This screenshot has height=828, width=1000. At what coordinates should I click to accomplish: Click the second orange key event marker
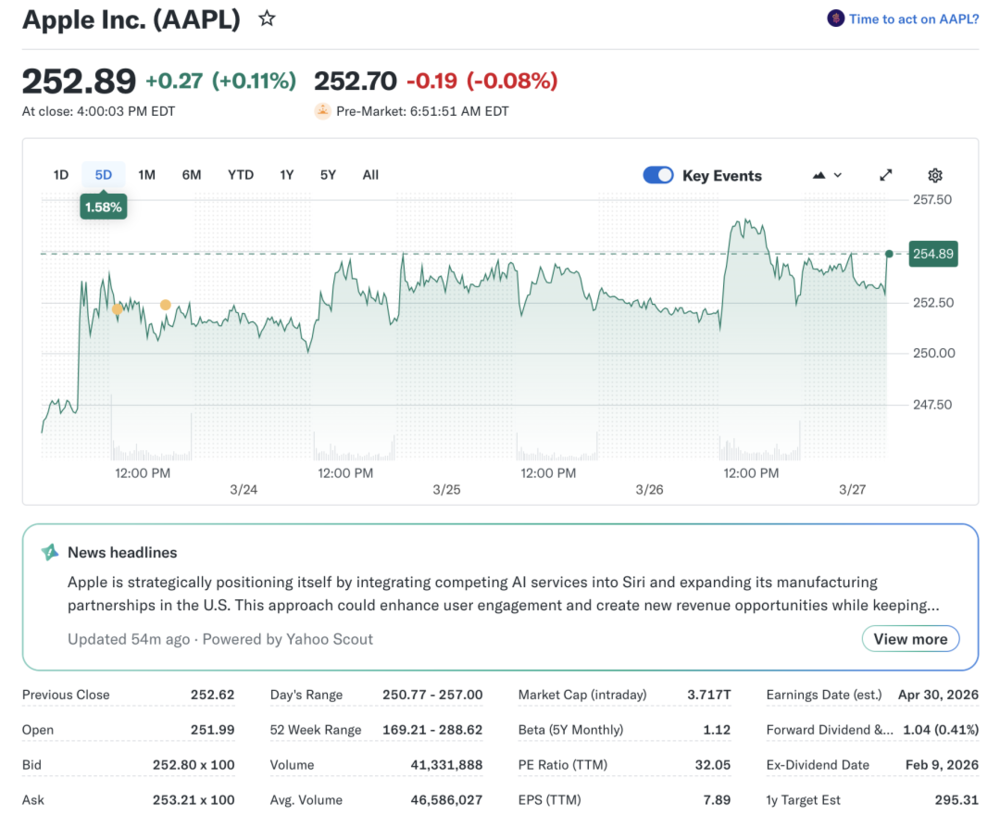click(165, 305)
